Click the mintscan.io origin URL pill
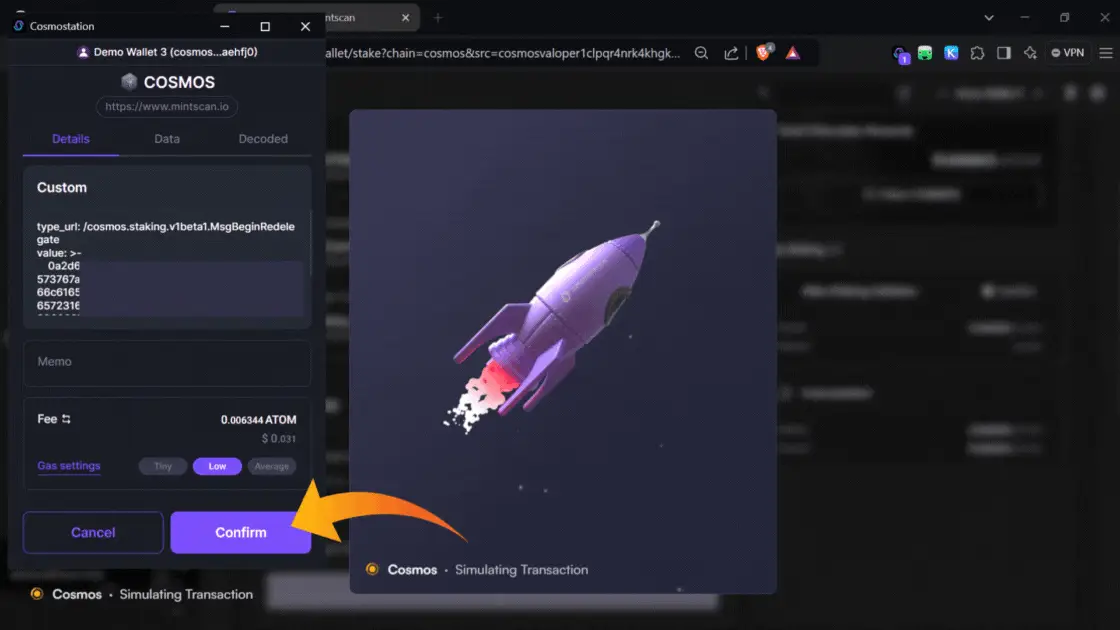The height and width of the screenshot is (630, 1120). tap(167, 106)
